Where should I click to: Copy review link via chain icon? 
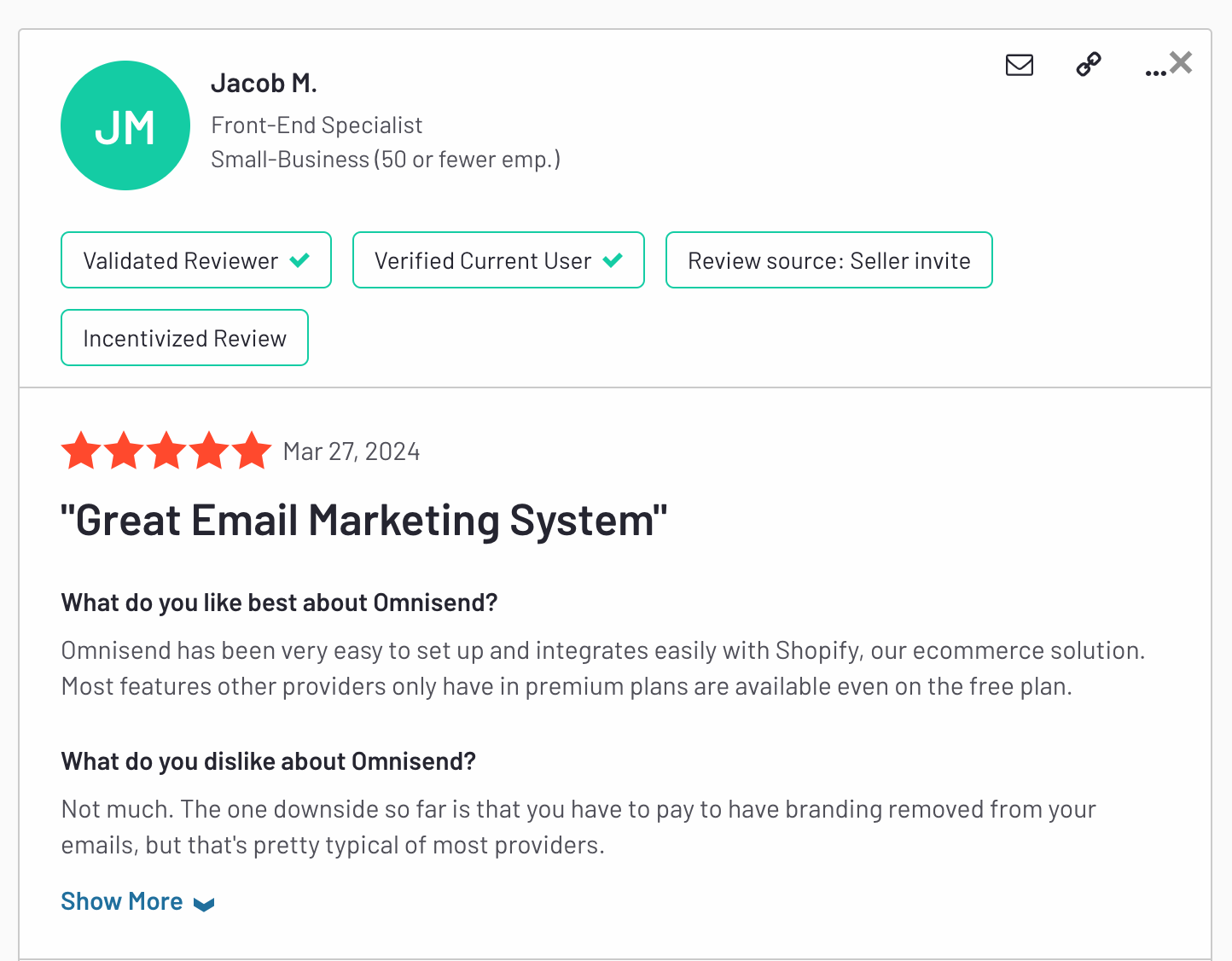[x=1089, y=64]
